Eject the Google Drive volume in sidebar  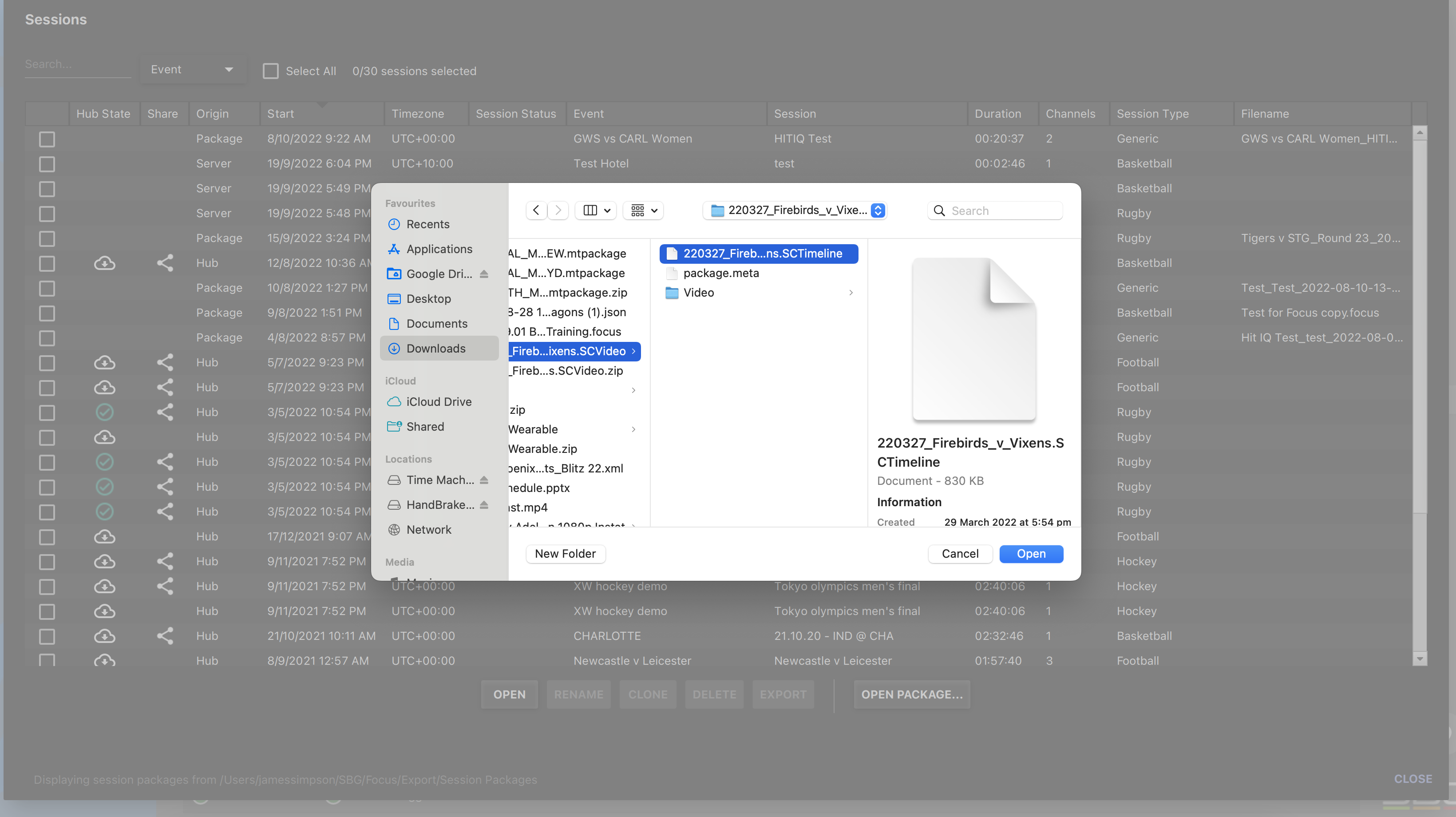[484, 274]
